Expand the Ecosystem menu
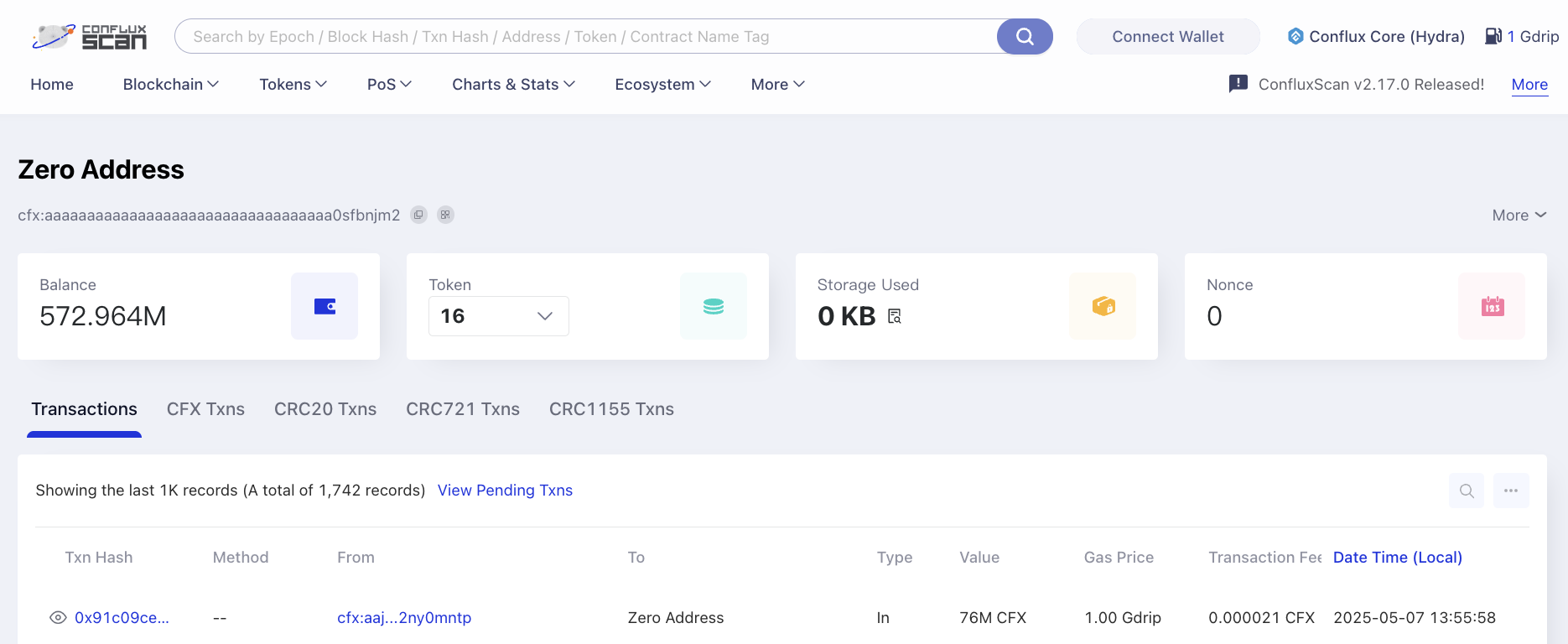The width and height of the screenshot is (1568, 644). tap(662, 85)
